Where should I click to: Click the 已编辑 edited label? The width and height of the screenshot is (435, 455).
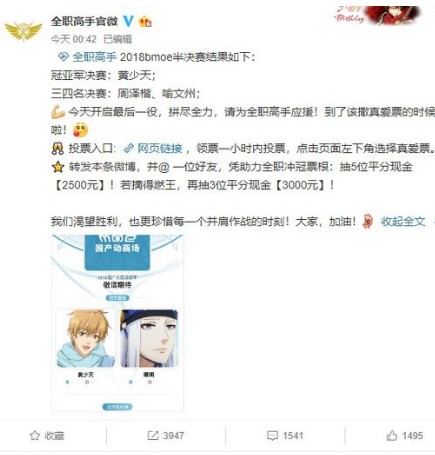[x=117, y=39]
